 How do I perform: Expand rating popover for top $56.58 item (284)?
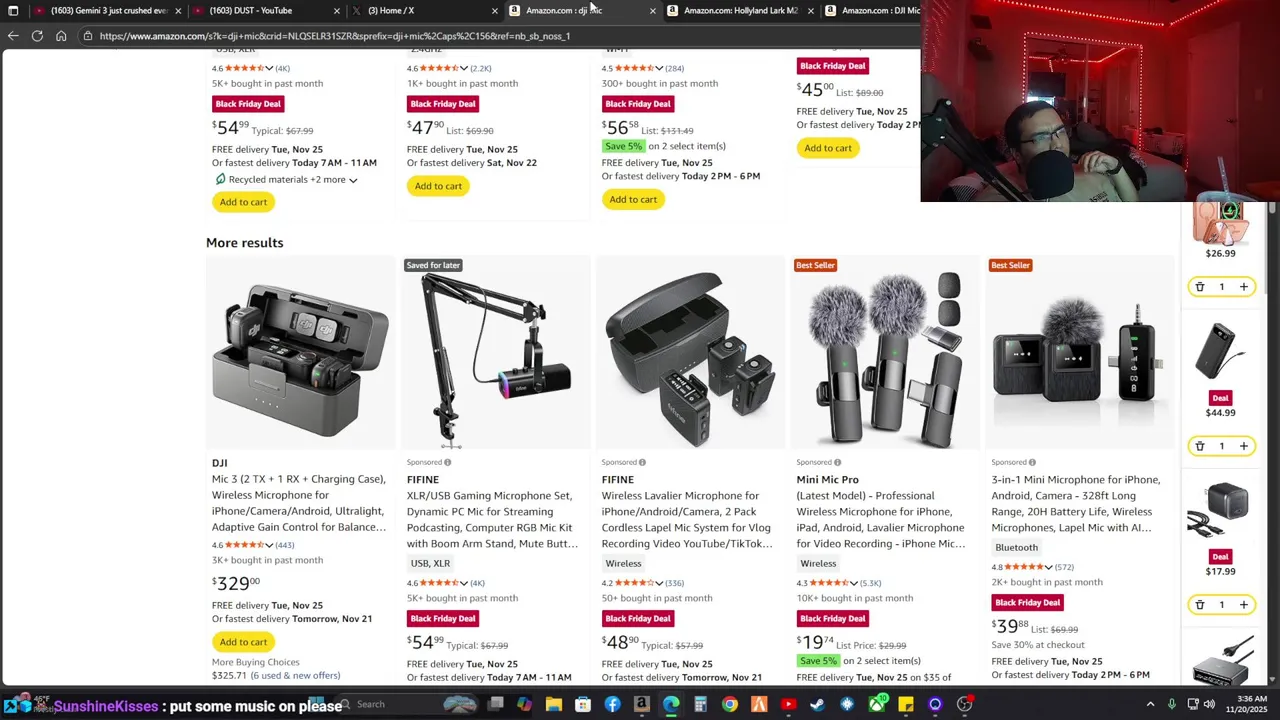coord(659,68)
